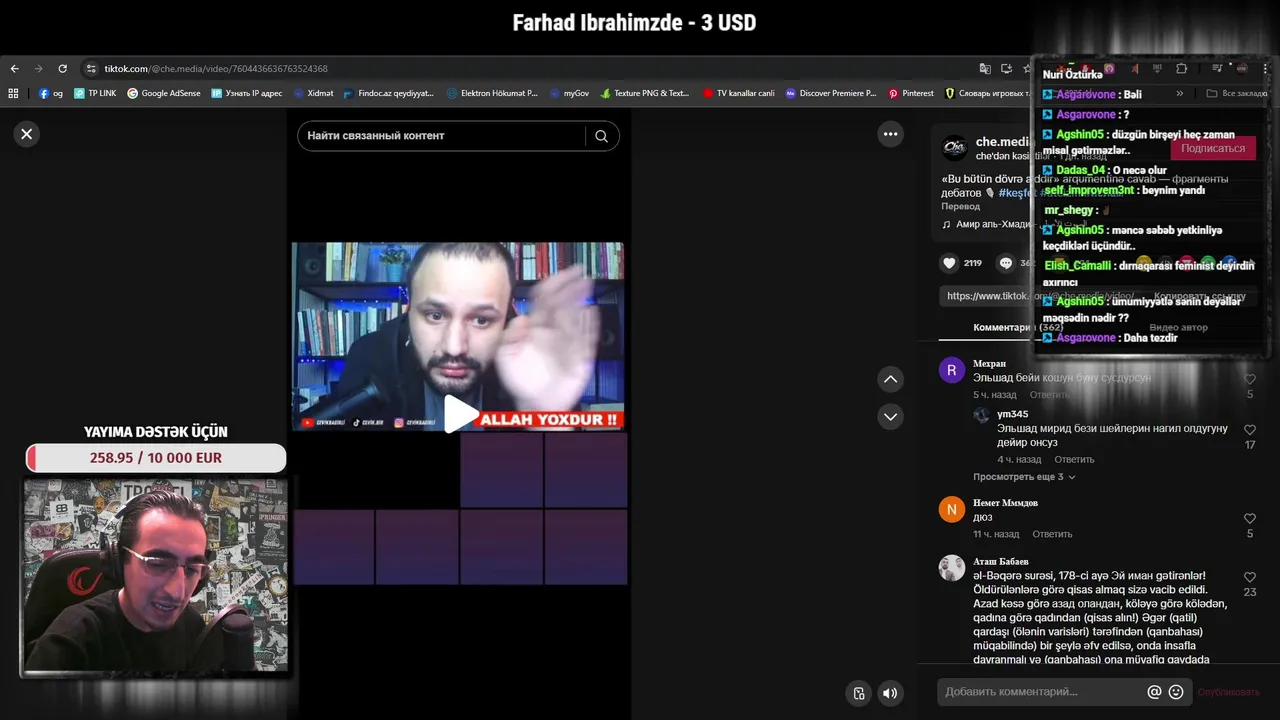Viewport: 1280px width, 720px height.
Task: Reload the page with the refresh icon
Action: (62, 69)
